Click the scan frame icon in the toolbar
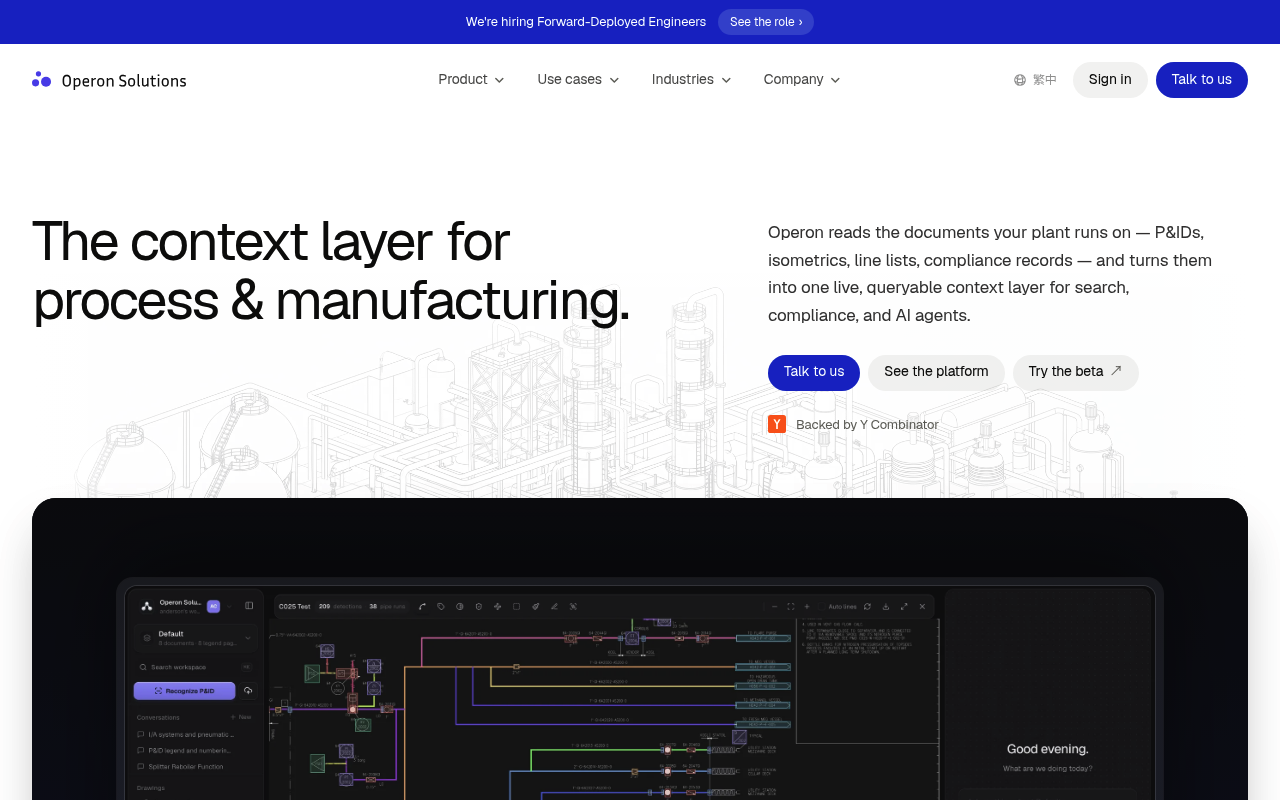1280x800 pixels. coord(573,606)
